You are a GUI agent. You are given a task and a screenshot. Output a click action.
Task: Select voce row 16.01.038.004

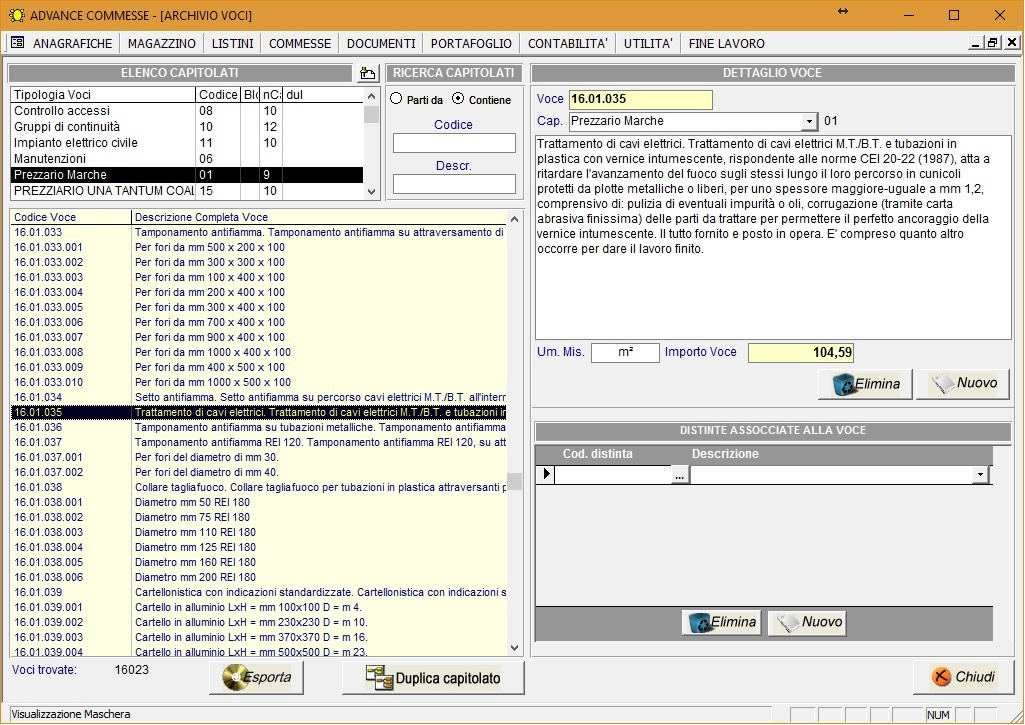[259, 548]
